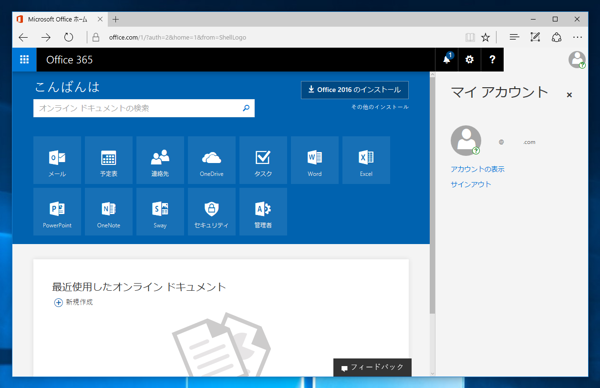
Task: Open the 管理者 admin tile
Action: pyautogui.click(x=263, y=212)
